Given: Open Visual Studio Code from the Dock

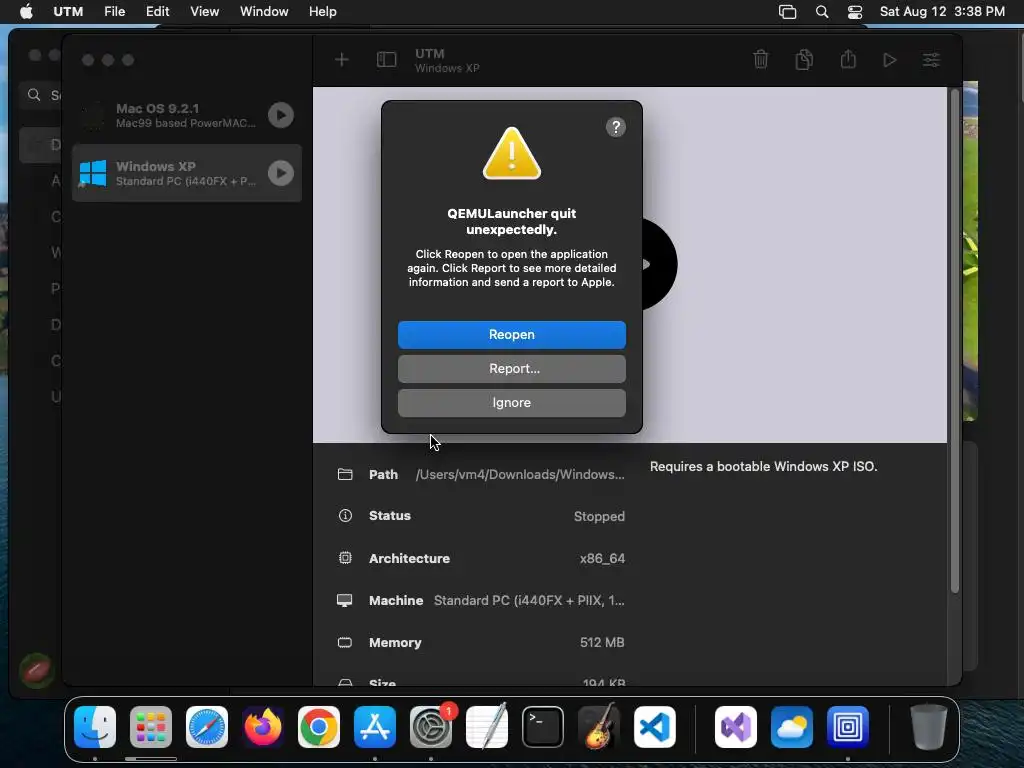Looking at the screenshot, I should (x=655, y=727).
